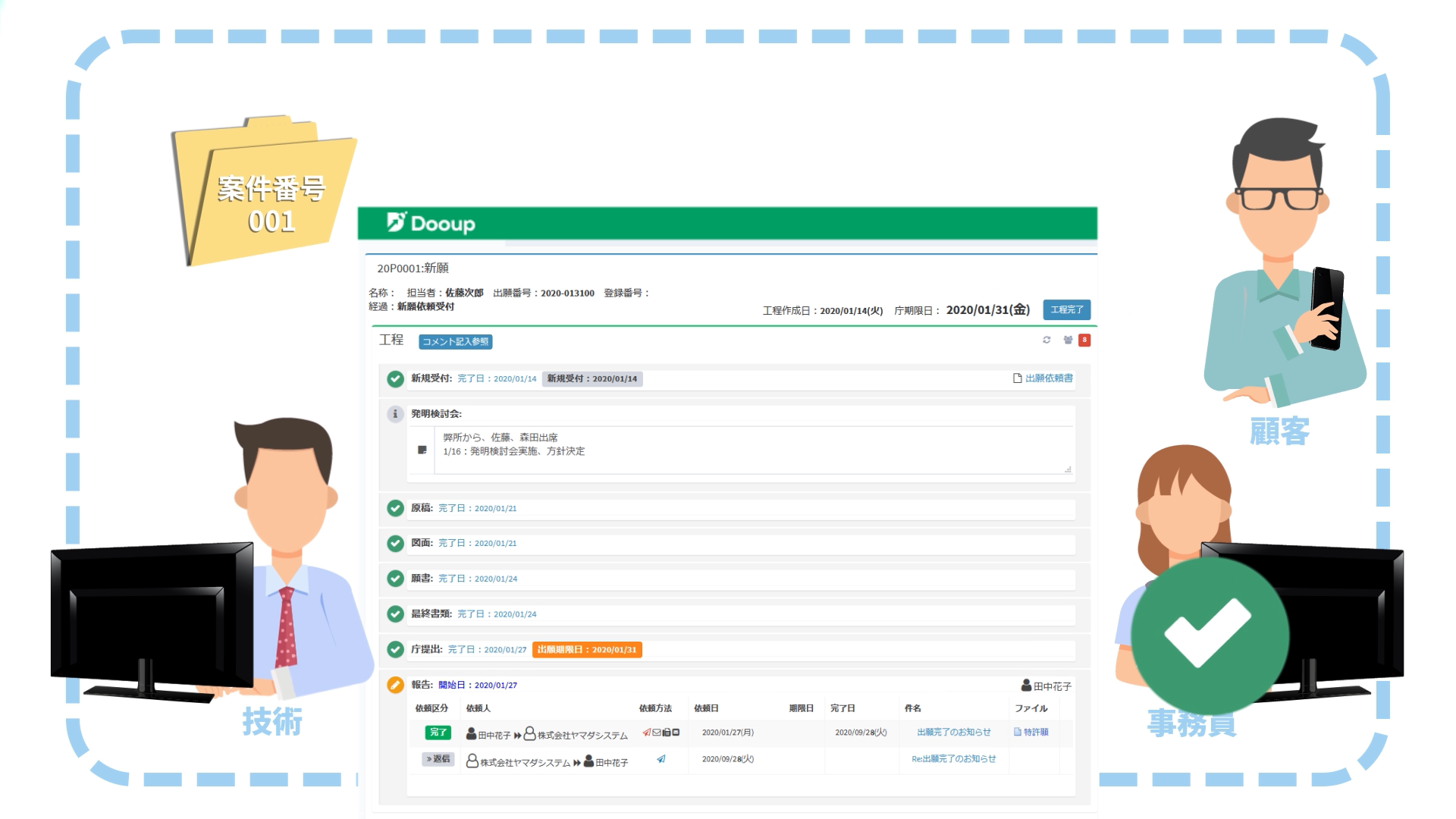Click the refresh icon in the 工程 header
This screenshot has height=819, width=1456.
click(x=1046, y=340)
